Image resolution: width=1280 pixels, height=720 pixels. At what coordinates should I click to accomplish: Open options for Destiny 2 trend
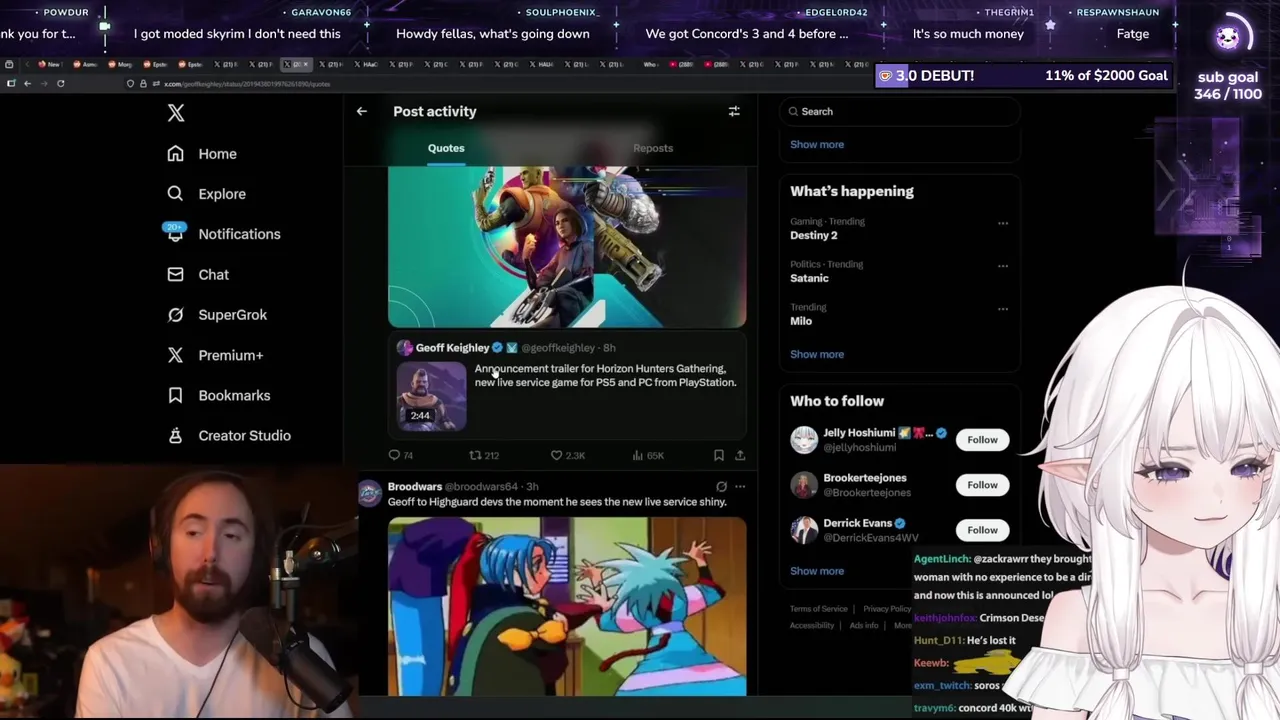click(1003, 223)
